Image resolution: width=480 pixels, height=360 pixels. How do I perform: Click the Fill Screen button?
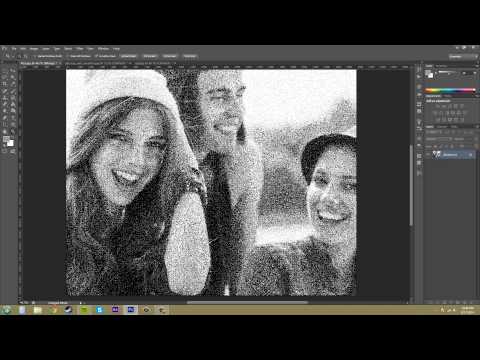pos(170,56)
